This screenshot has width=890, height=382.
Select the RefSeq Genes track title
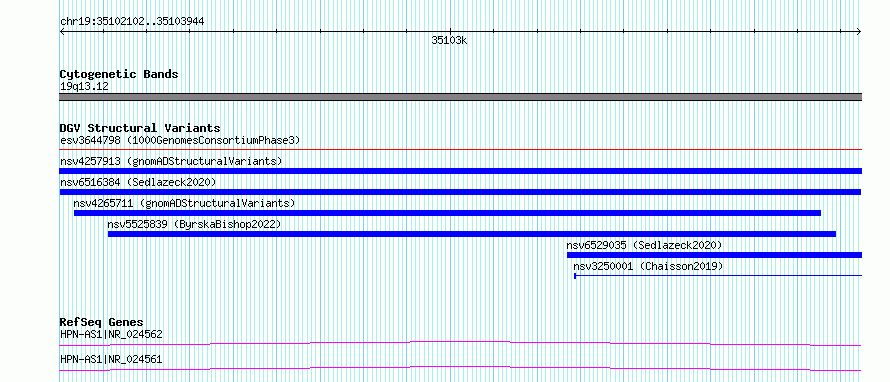tap(102, 322)
